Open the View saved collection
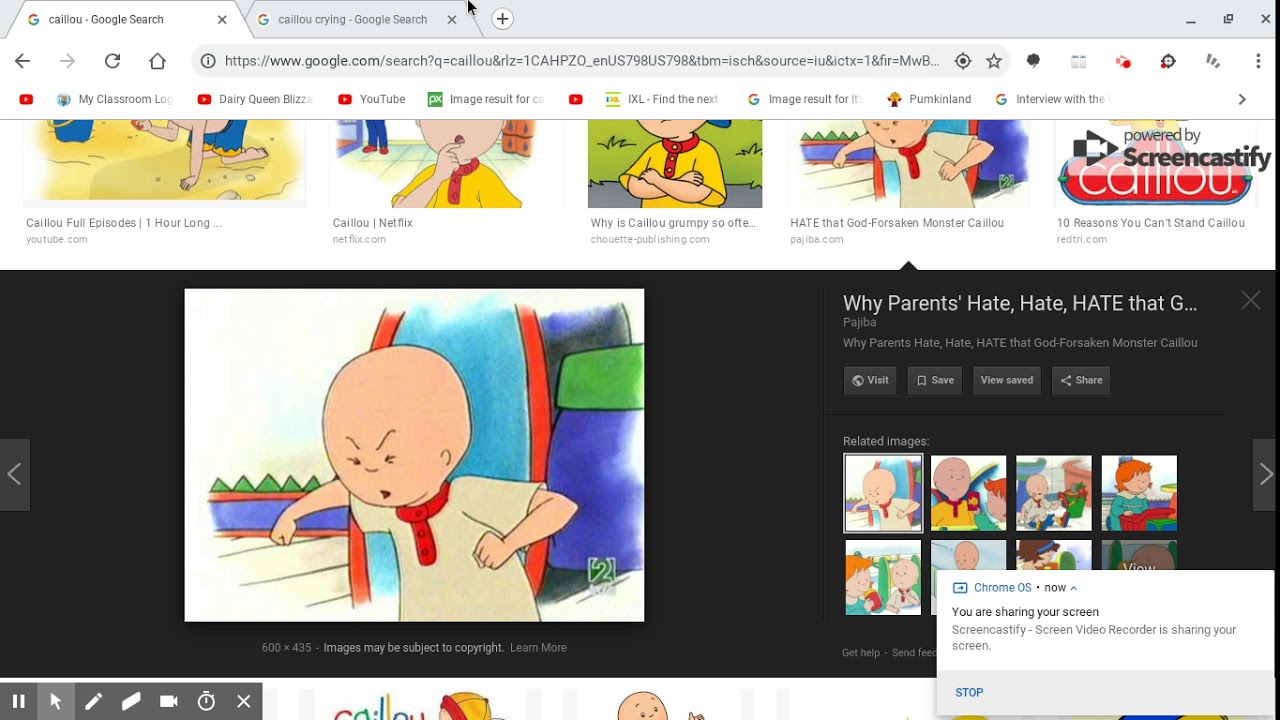The image size is (1280, 720). click(x=1007, y=380)
